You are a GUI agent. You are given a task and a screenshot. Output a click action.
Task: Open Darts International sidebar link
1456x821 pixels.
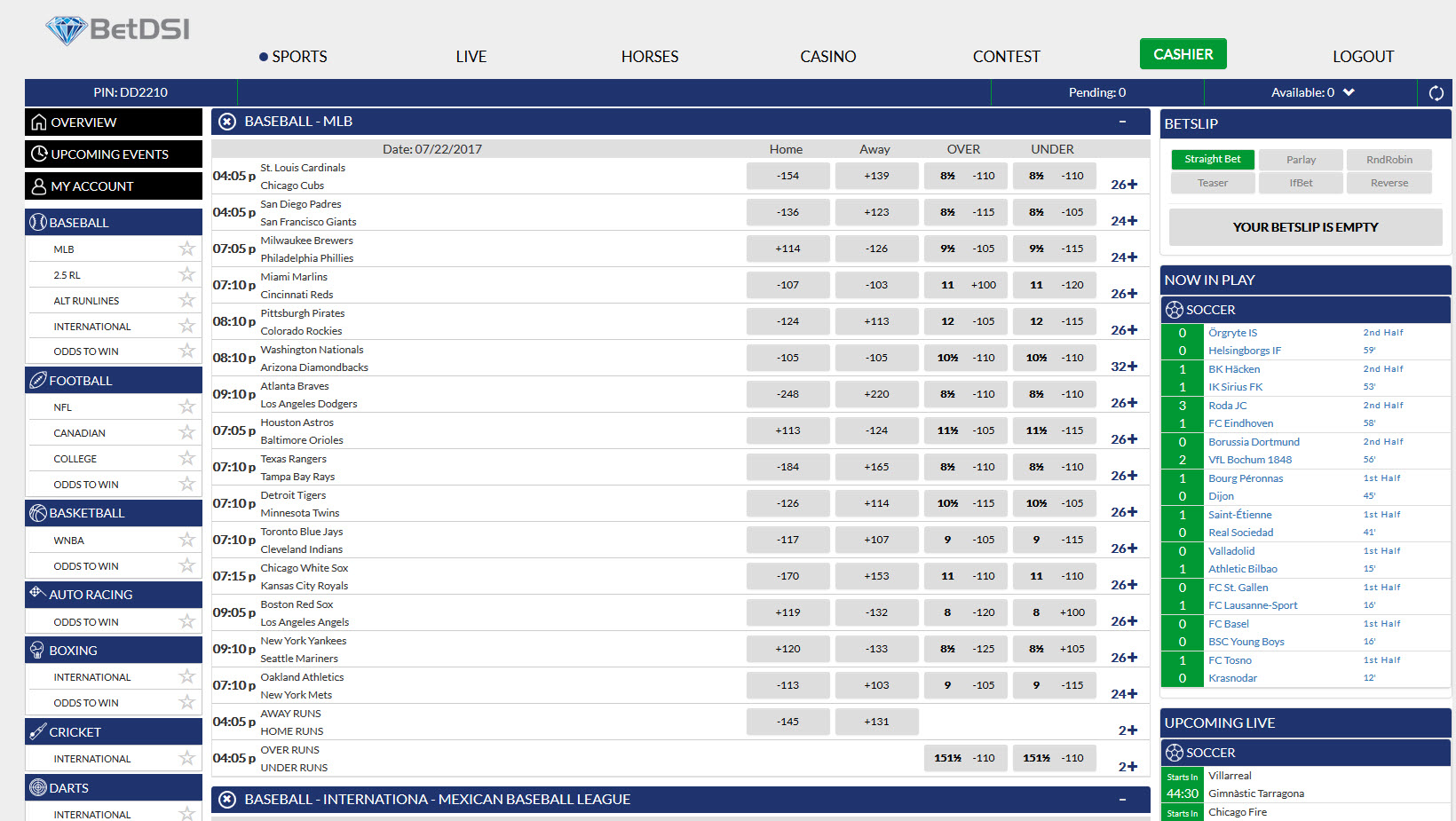91,814
